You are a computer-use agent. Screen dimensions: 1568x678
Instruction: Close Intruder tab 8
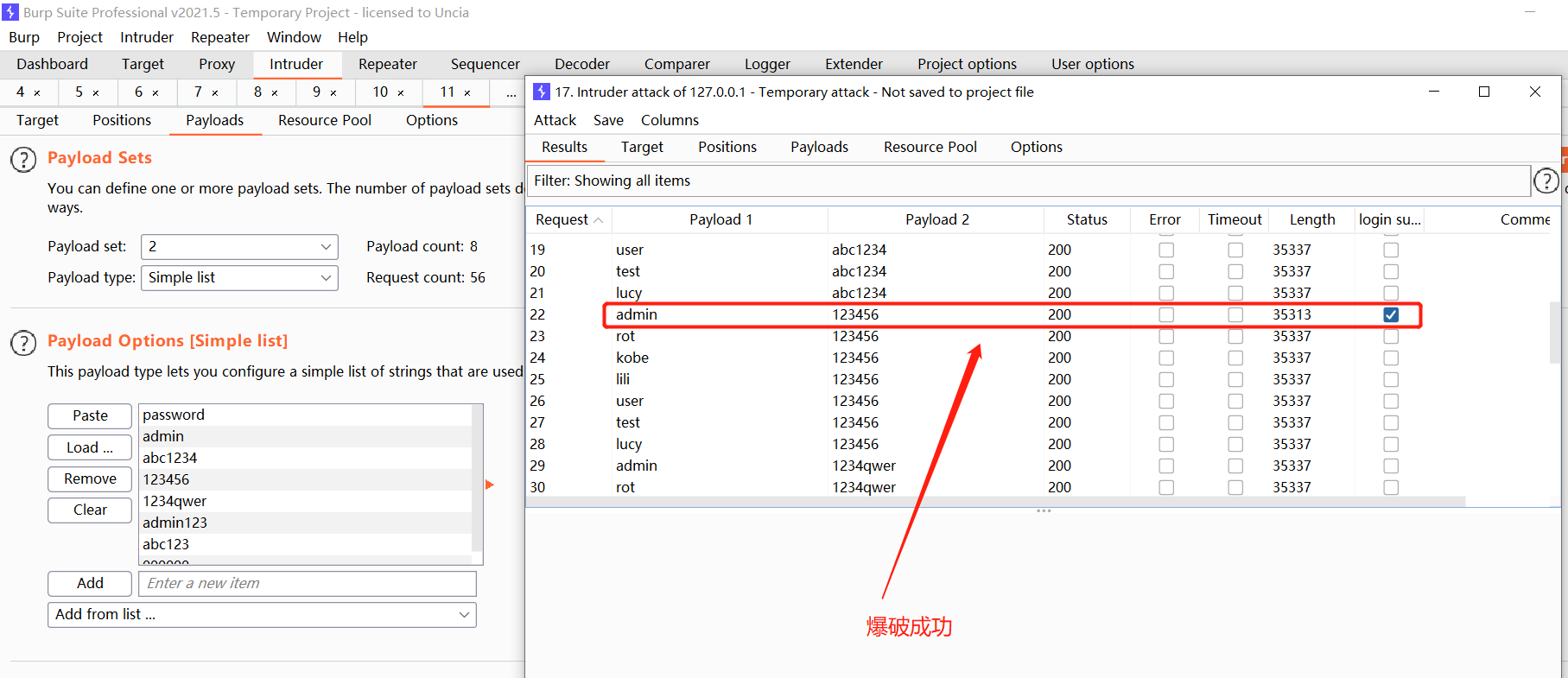tap(275, 92)
